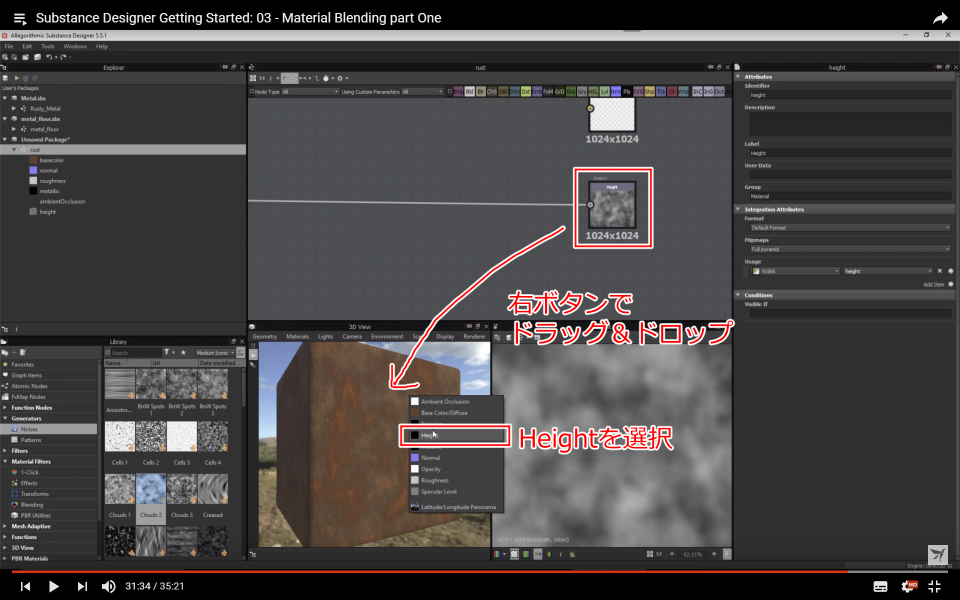
Task: Open the Library filter funnel
Action: 166,353
